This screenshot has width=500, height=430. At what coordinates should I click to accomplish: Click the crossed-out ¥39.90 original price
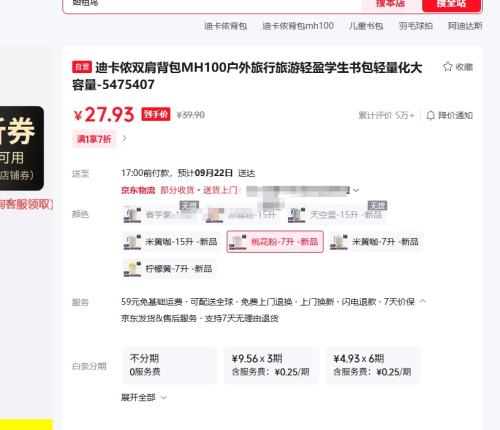[191, 115]
